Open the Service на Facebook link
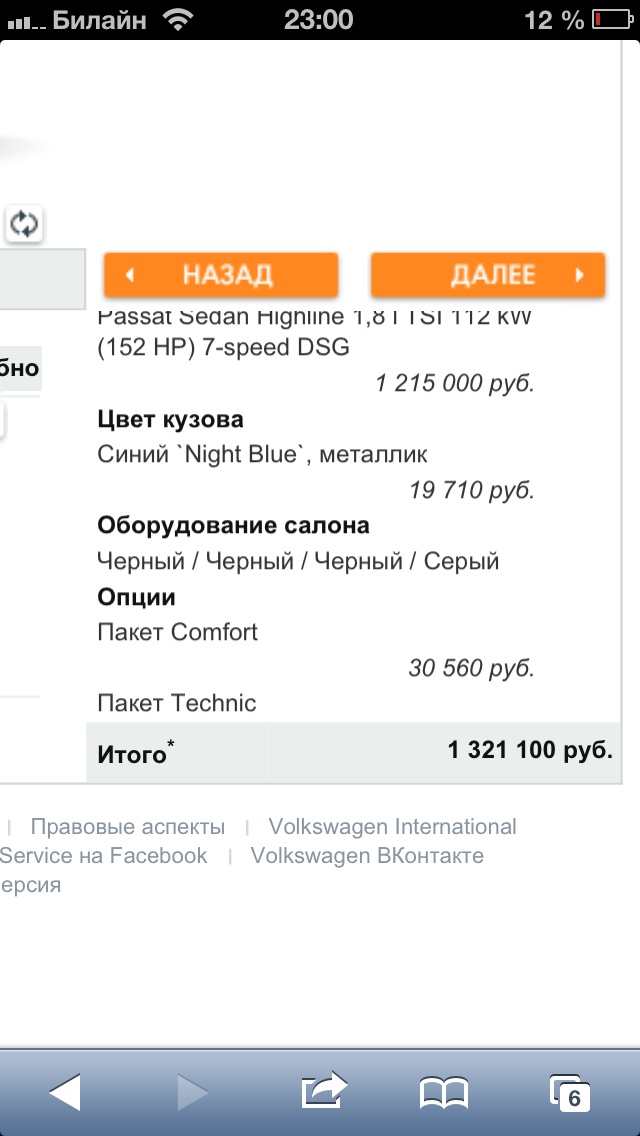The width and height of the screenshot is (640, 1136). tap(104, 856)
